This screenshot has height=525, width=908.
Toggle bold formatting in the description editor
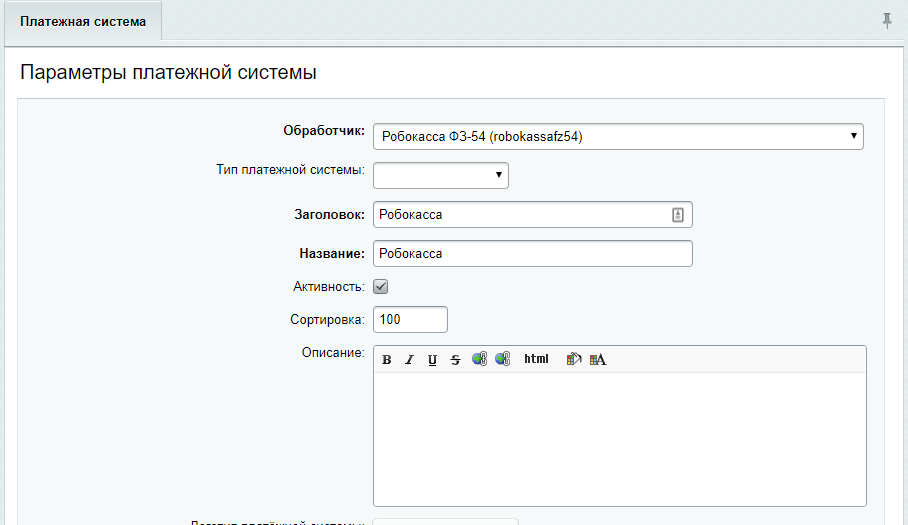[386, 360]
